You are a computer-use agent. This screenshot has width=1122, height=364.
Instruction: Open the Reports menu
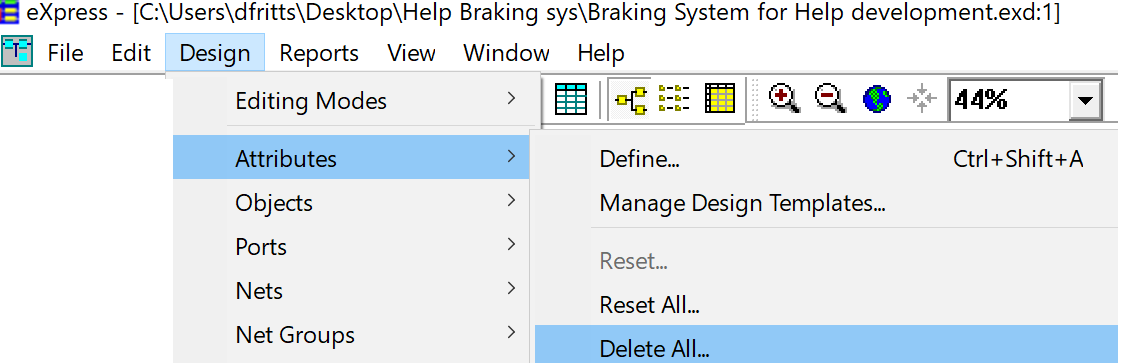pos(318,53)
